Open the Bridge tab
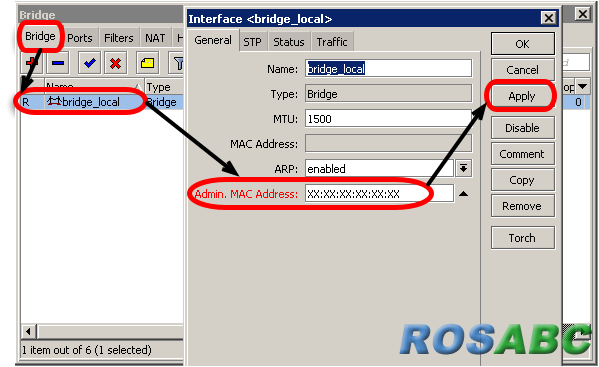This screenshot has width=599, height=367. coord(40,36)
